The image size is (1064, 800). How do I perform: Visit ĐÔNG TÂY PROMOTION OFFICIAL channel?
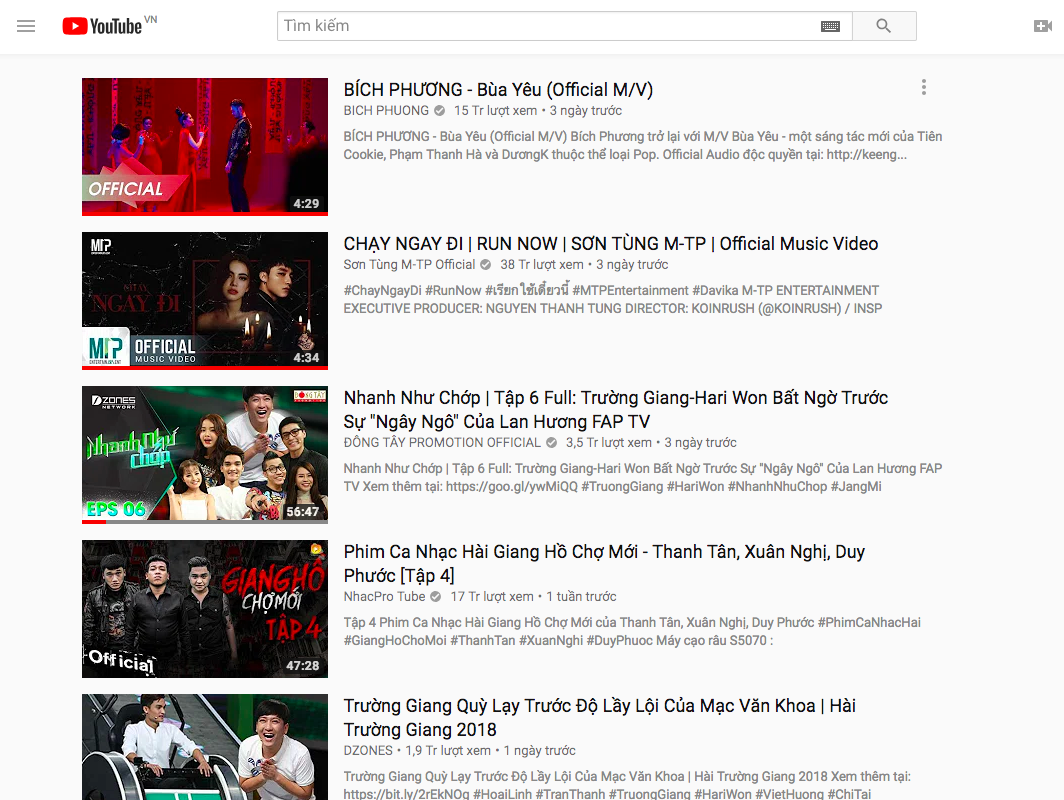coord(442,442)
